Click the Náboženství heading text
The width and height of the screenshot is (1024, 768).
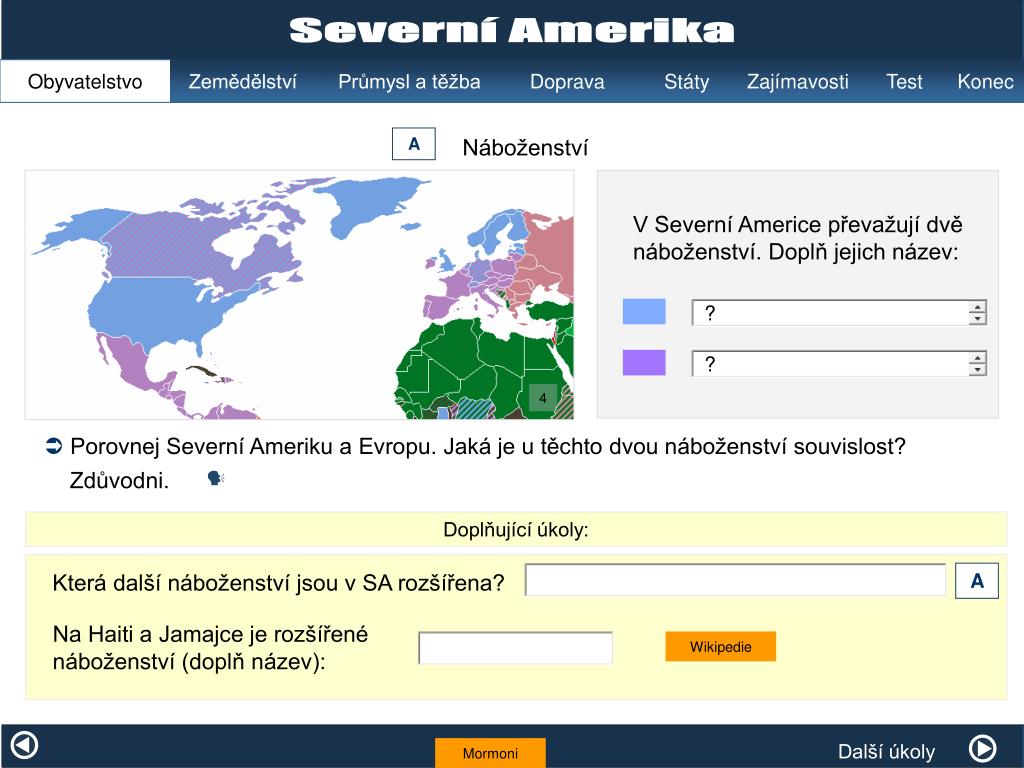[525, 148]
